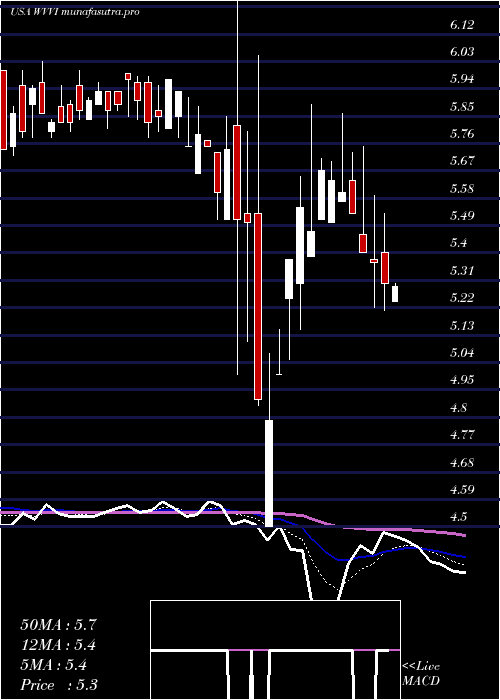500x700 pixels.
Task: Click the 5.67 price axis label
Action: (462, 162)
